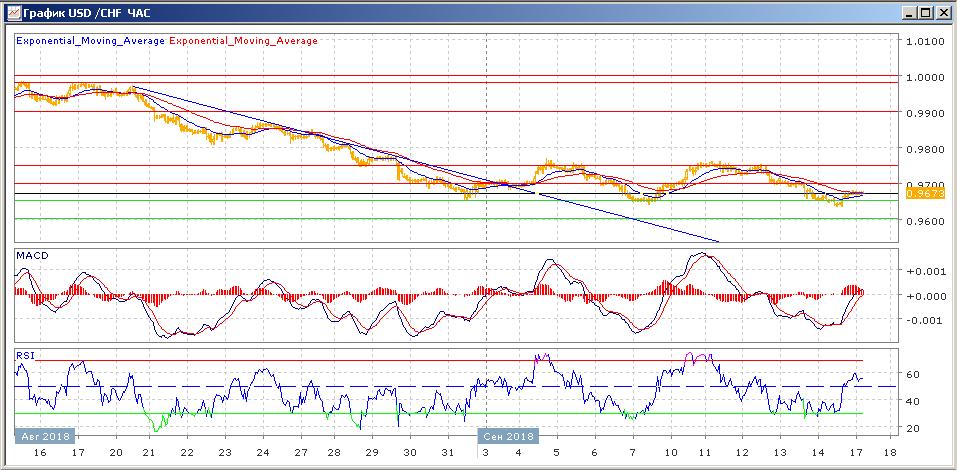957x470 pixels.
Task: Select the blue Exponential_Moving_Average legend label
Action: (x=91, y=41)
